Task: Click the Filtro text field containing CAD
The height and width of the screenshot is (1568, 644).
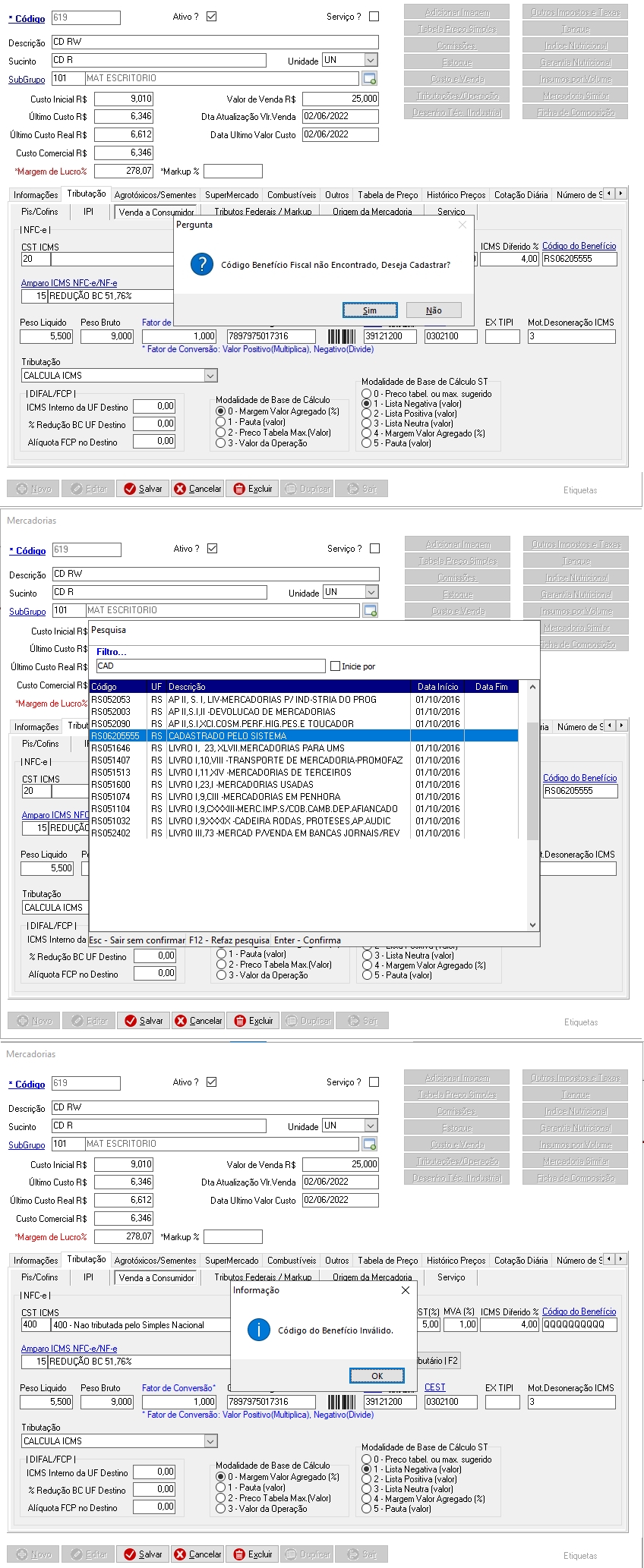Action: click(210, 666)
